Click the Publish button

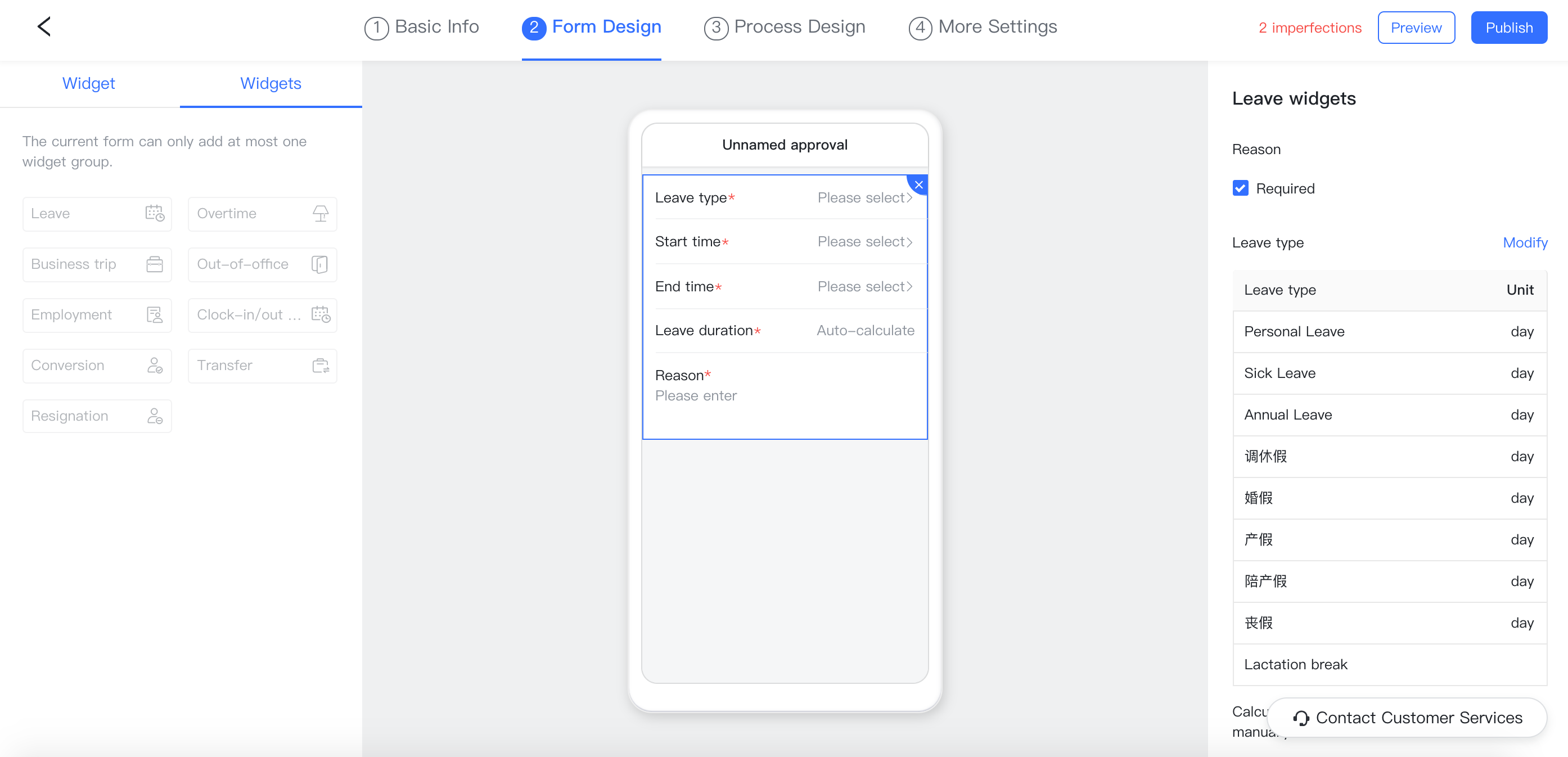[x=1509, y=28]
